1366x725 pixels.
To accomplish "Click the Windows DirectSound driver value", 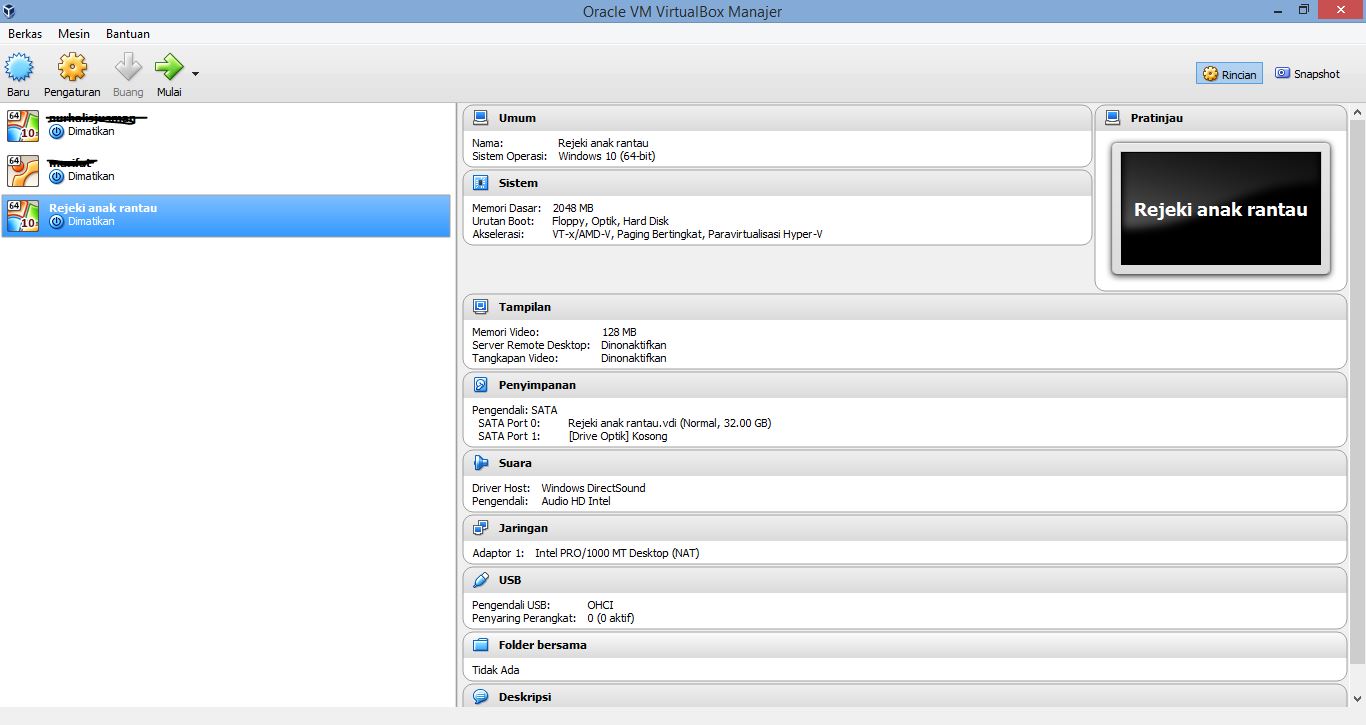I will click(x=593, y=488).
